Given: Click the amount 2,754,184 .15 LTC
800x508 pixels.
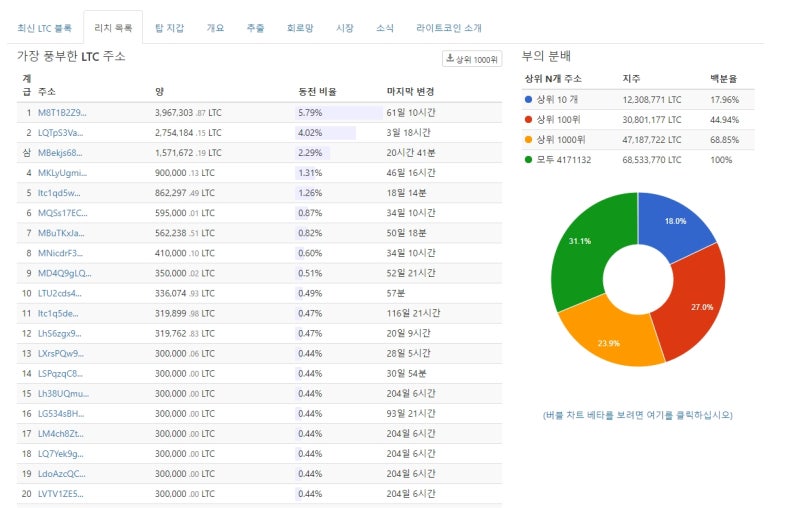Looking at the screenshot, I should click(x=188, y=133).
